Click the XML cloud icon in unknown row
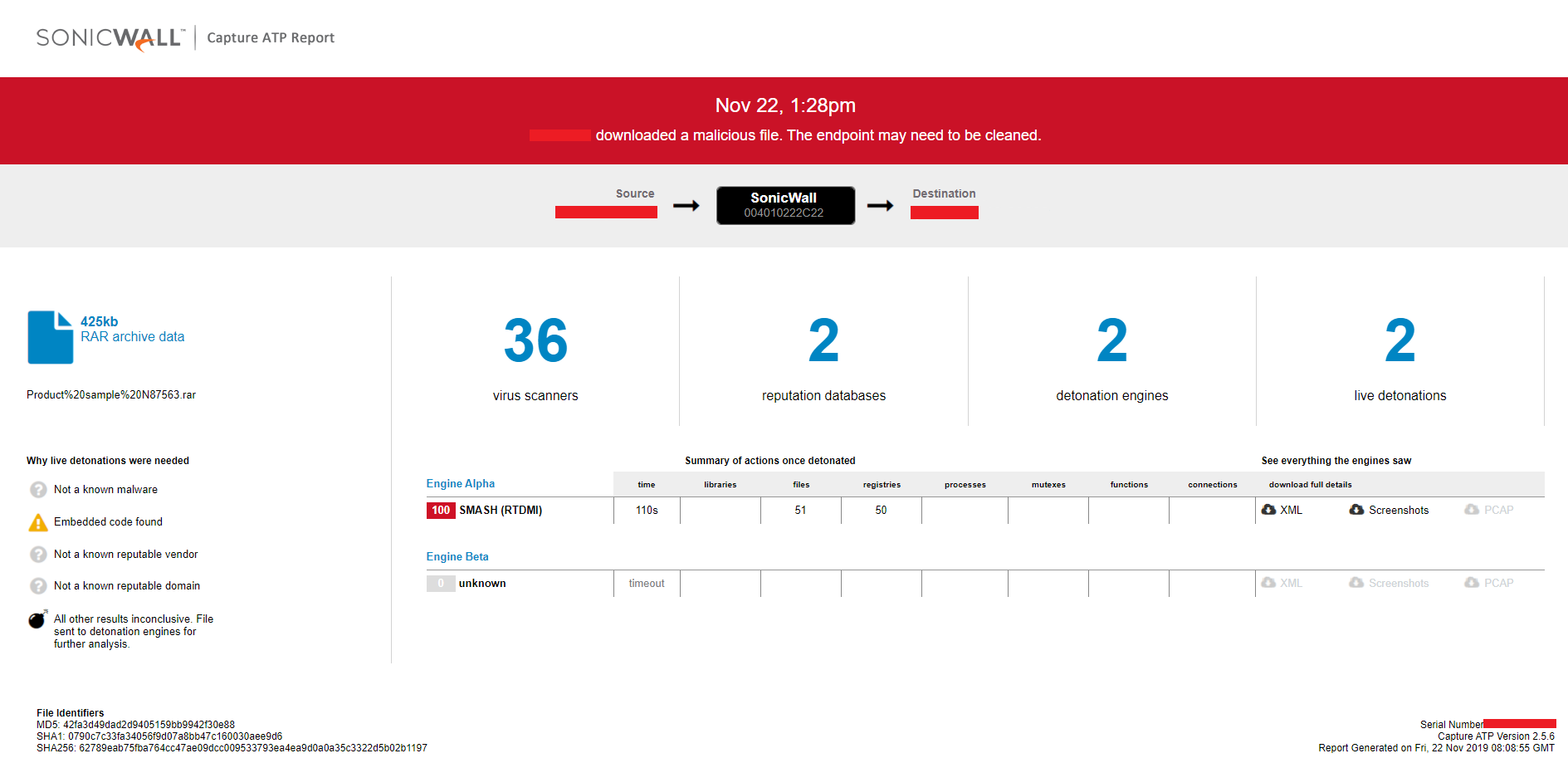The width and height of the screenshot is (1568, 763). click(x=1268, y=583)
